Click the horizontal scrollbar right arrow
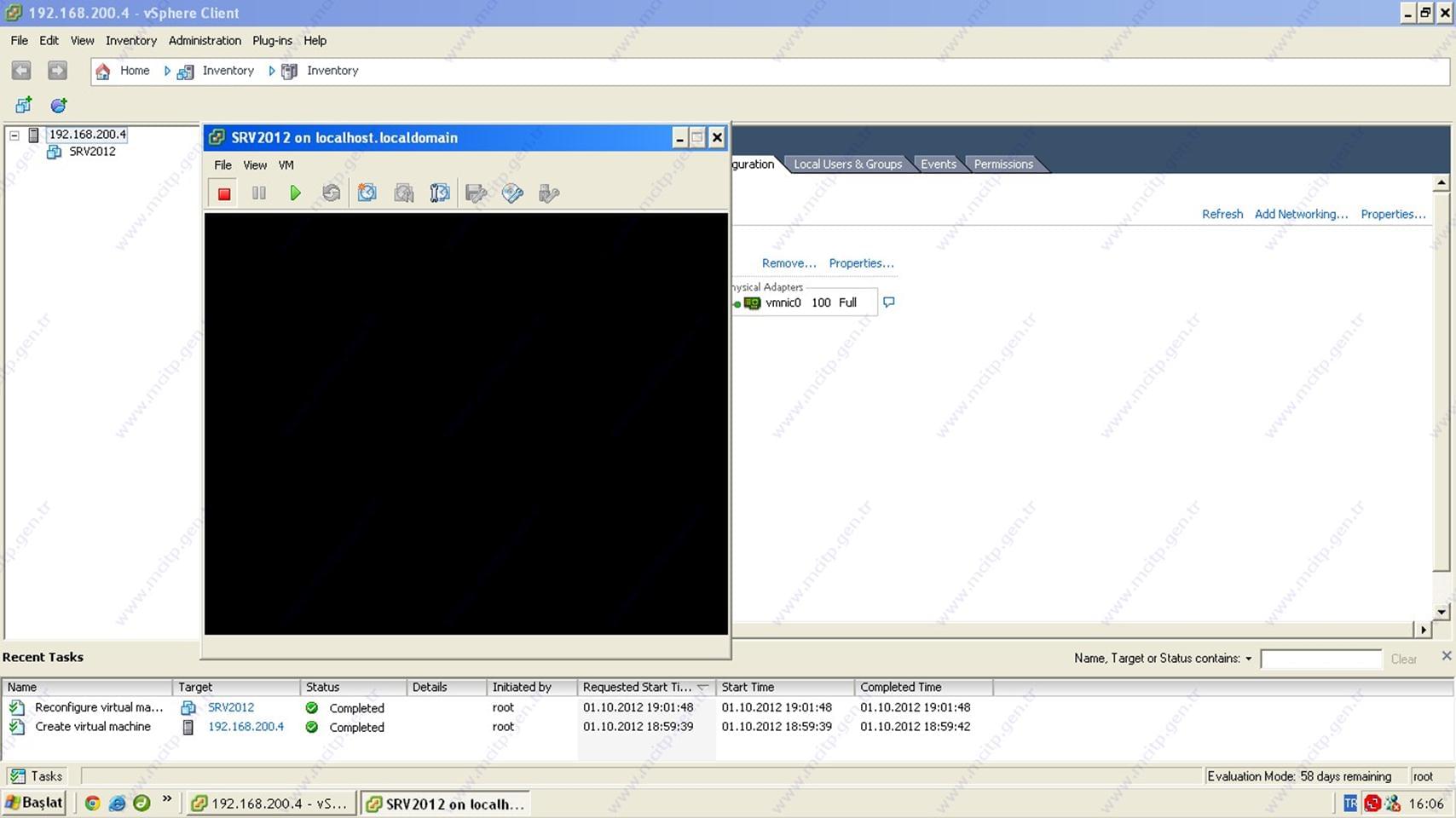The height and width of the screenshot is (818, 1456). [x=1423, y=630]
